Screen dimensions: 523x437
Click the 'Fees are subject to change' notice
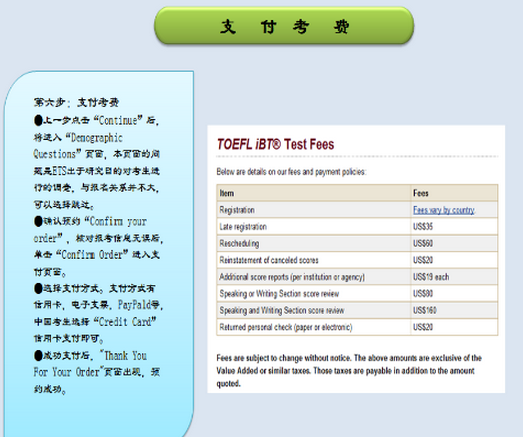click(x=349, y=371)
